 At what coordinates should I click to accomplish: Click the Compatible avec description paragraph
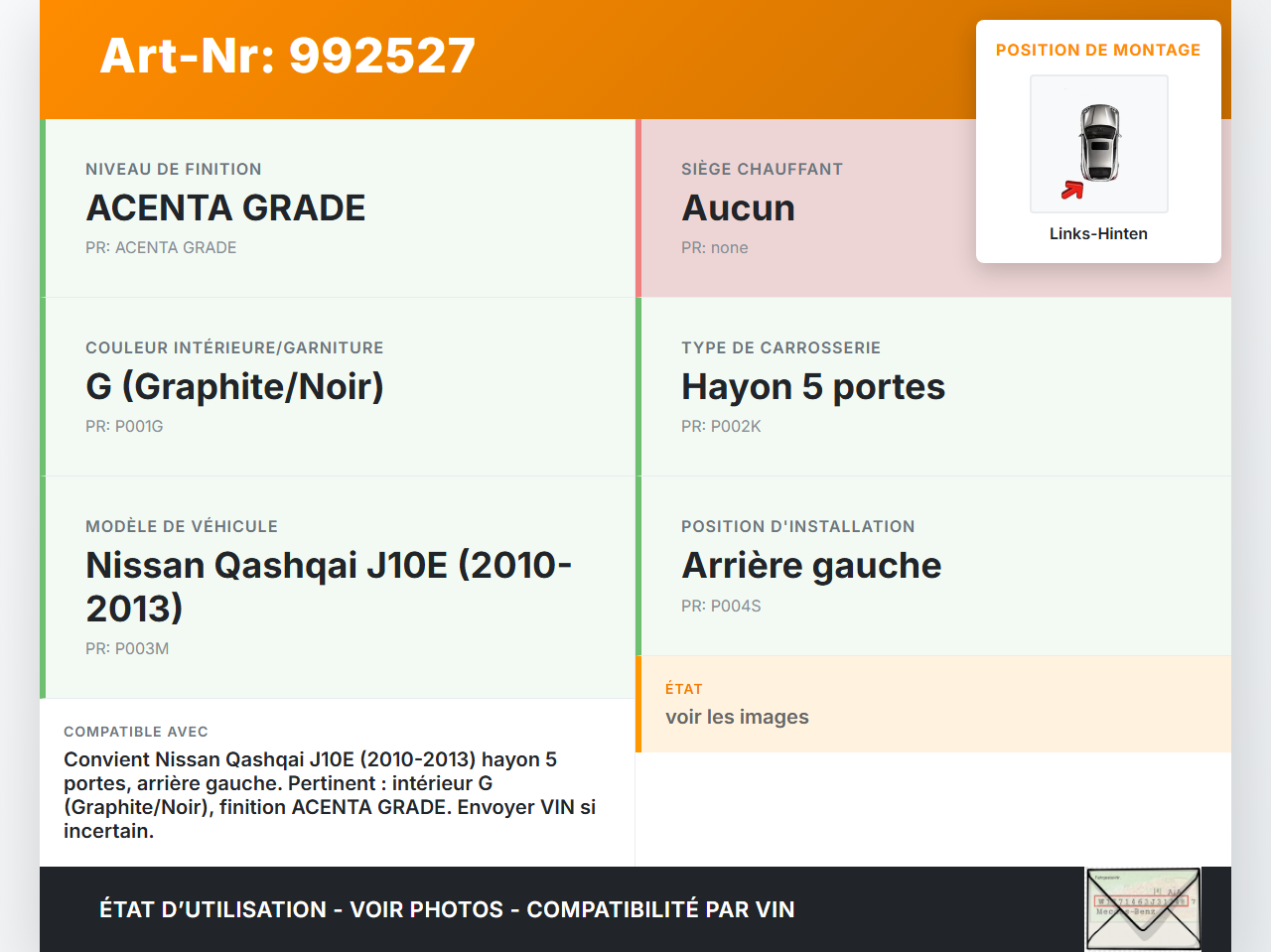pyautogui.click(x=329, y=795)
